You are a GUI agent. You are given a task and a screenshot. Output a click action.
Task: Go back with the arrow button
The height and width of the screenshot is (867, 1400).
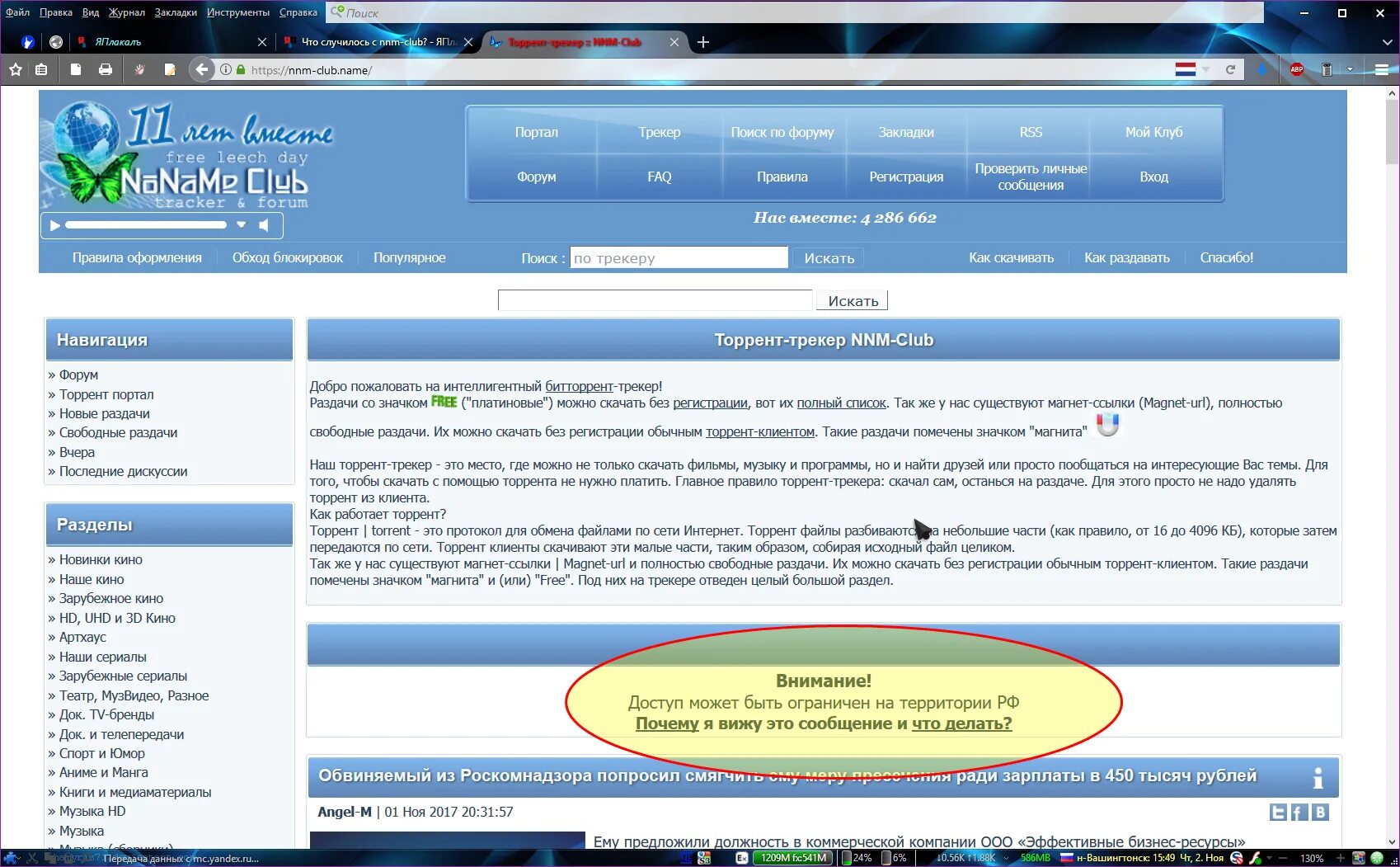tap(201, 70)
